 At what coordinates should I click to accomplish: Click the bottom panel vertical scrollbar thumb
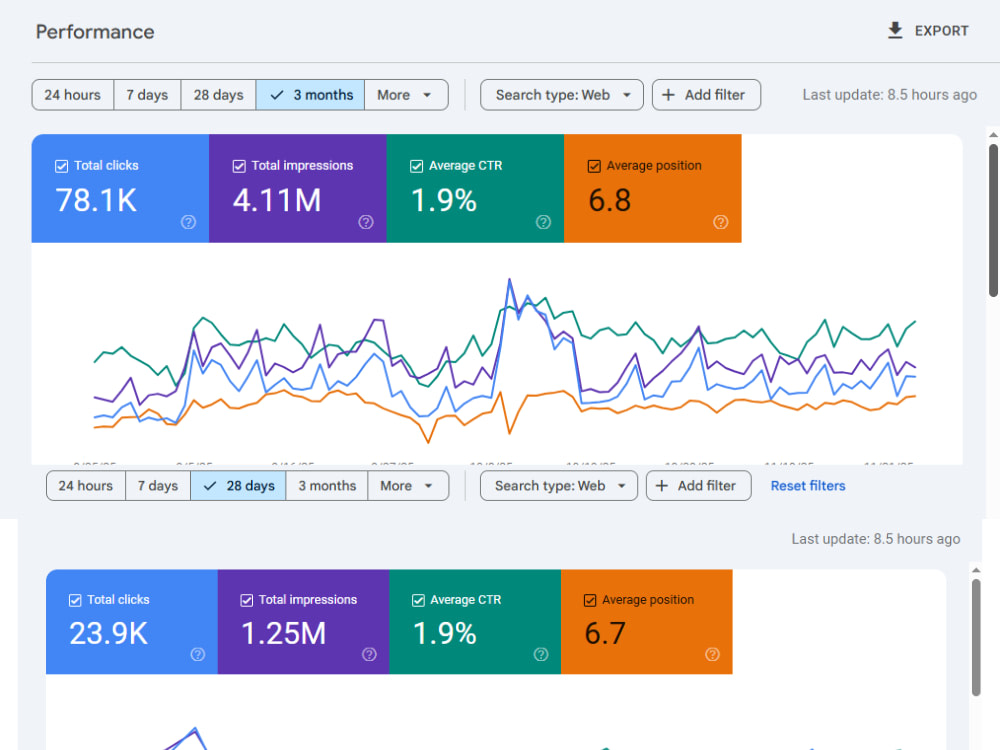pyautogui.click(x=976, y=637)
